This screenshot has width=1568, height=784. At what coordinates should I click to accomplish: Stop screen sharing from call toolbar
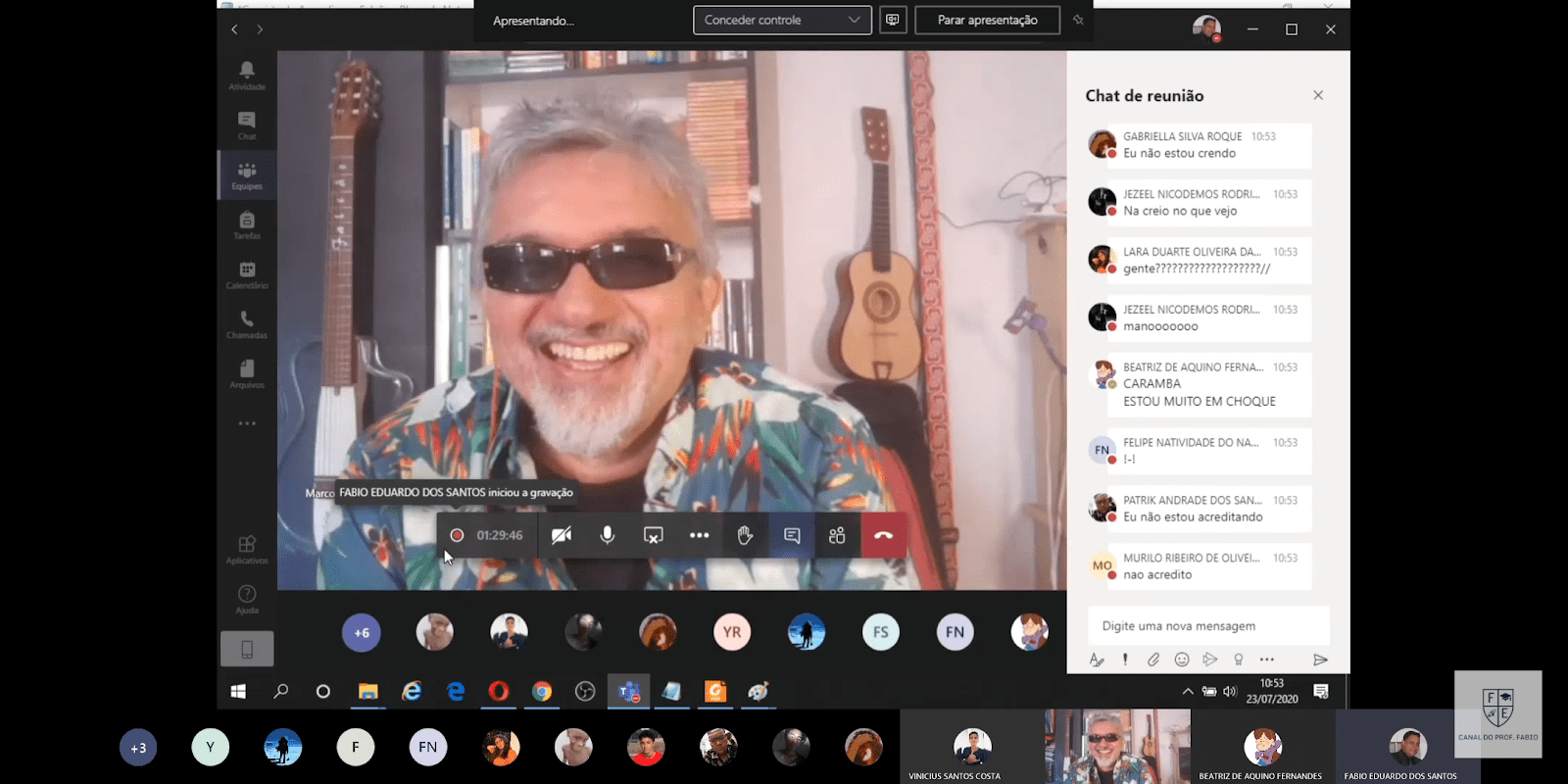point(653,535)
